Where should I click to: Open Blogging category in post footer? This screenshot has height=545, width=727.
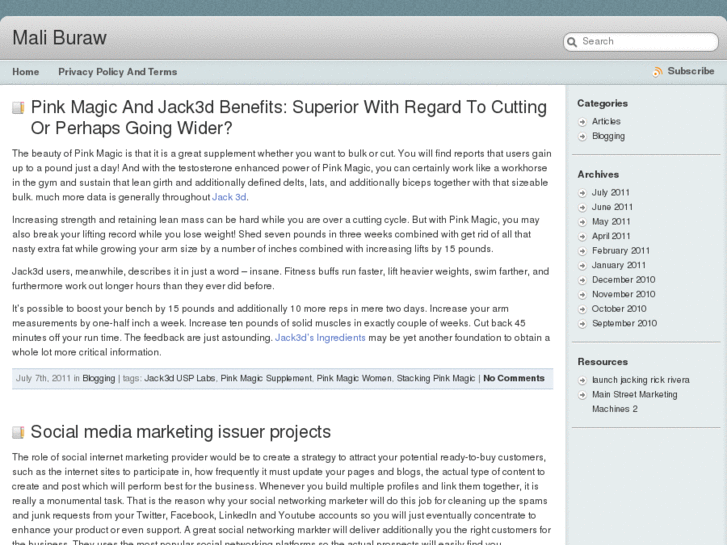[99, 378]
